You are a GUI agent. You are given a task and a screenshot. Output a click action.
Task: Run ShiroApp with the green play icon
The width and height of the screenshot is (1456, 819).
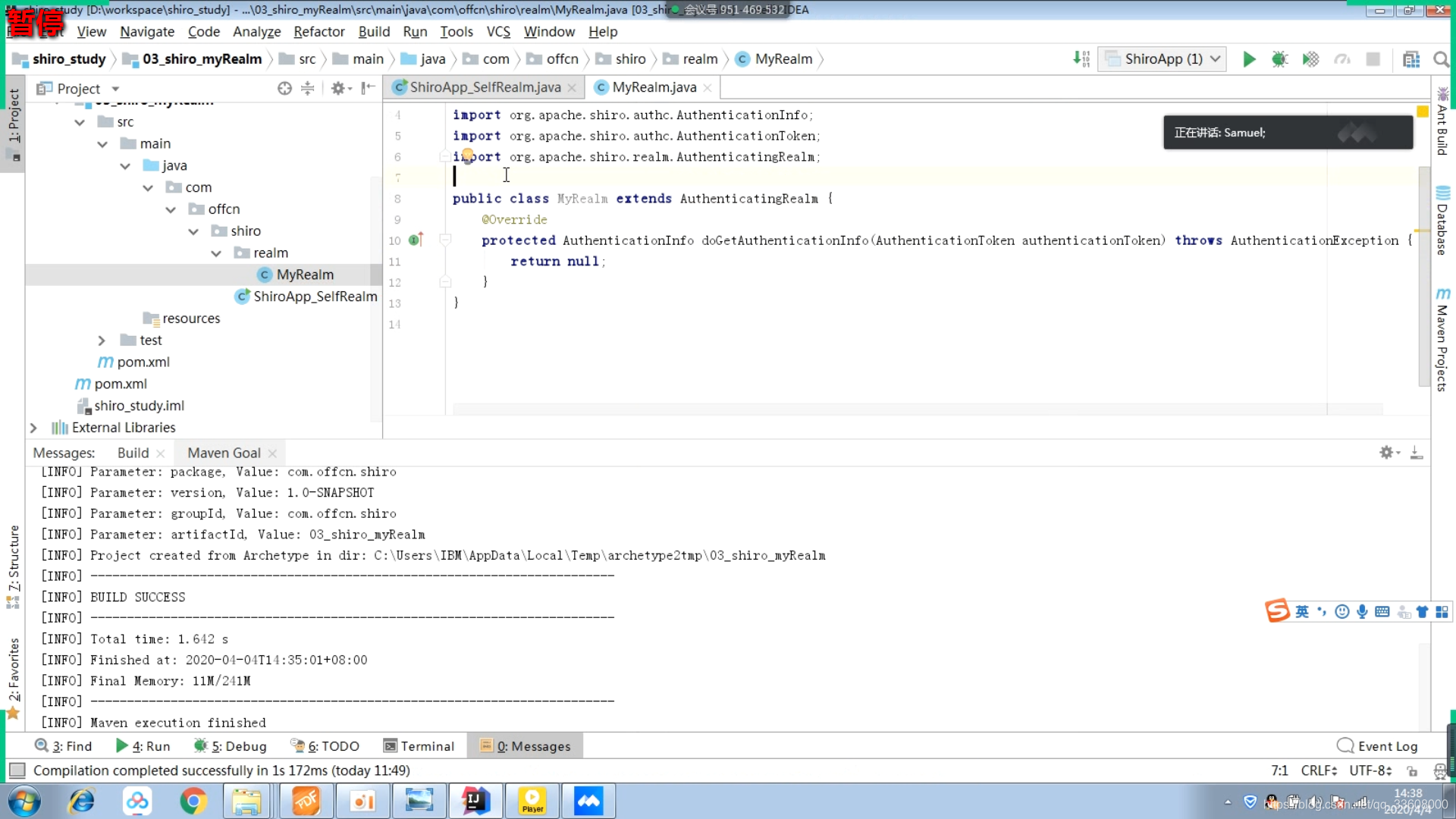1249,59
